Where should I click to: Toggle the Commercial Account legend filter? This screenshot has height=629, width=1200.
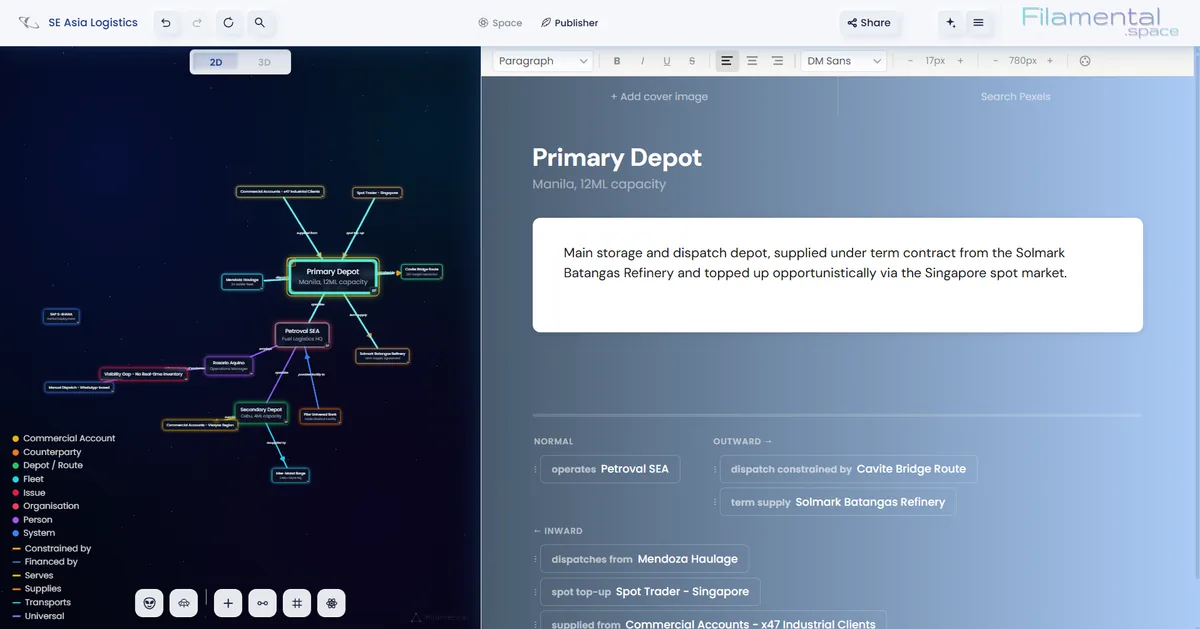[64, 438]
